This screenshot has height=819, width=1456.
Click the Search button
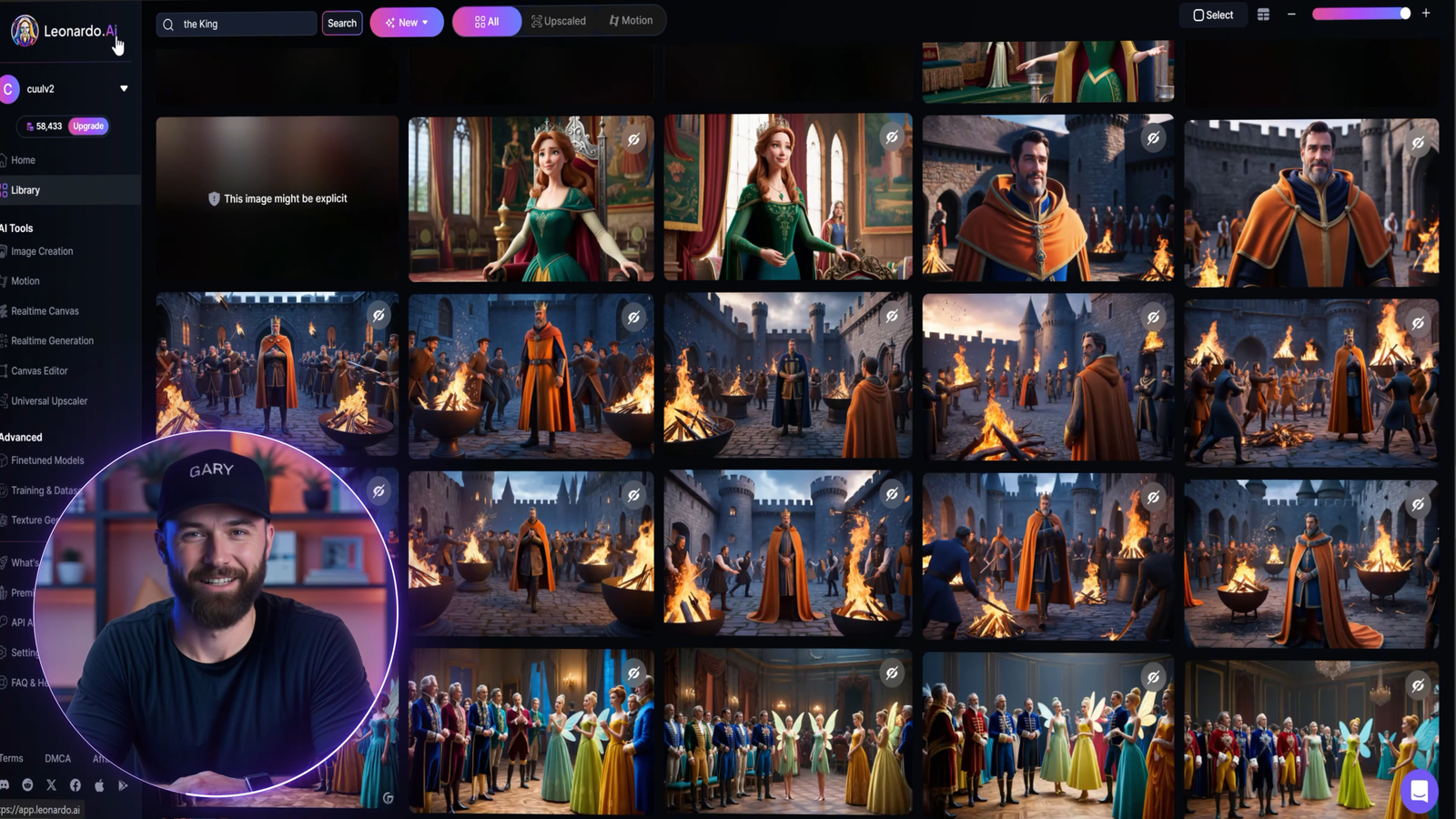(342, 24)
